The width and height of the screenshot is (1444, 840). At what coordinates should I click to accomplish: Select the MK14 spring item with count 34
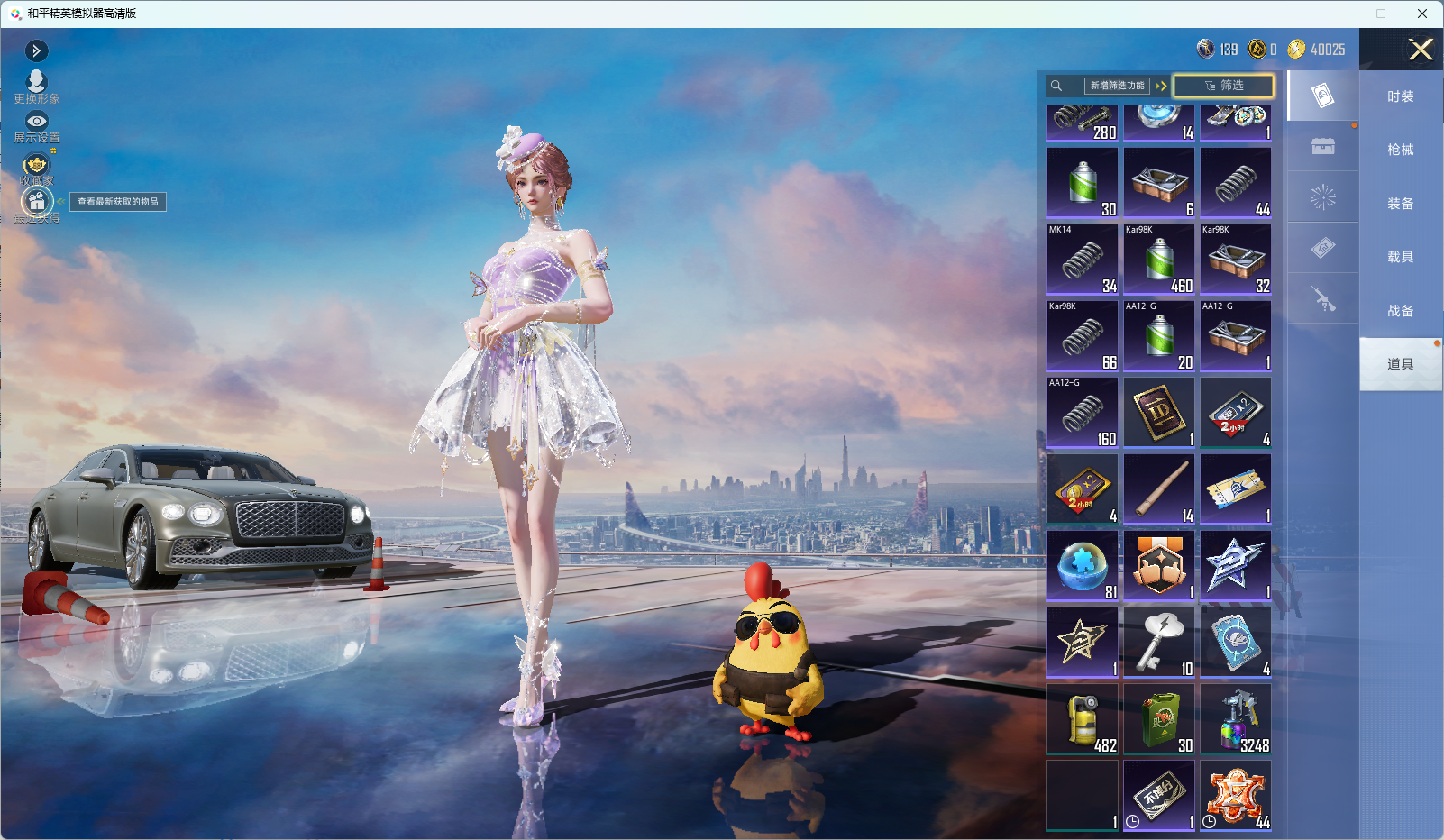click(1083, 260)
